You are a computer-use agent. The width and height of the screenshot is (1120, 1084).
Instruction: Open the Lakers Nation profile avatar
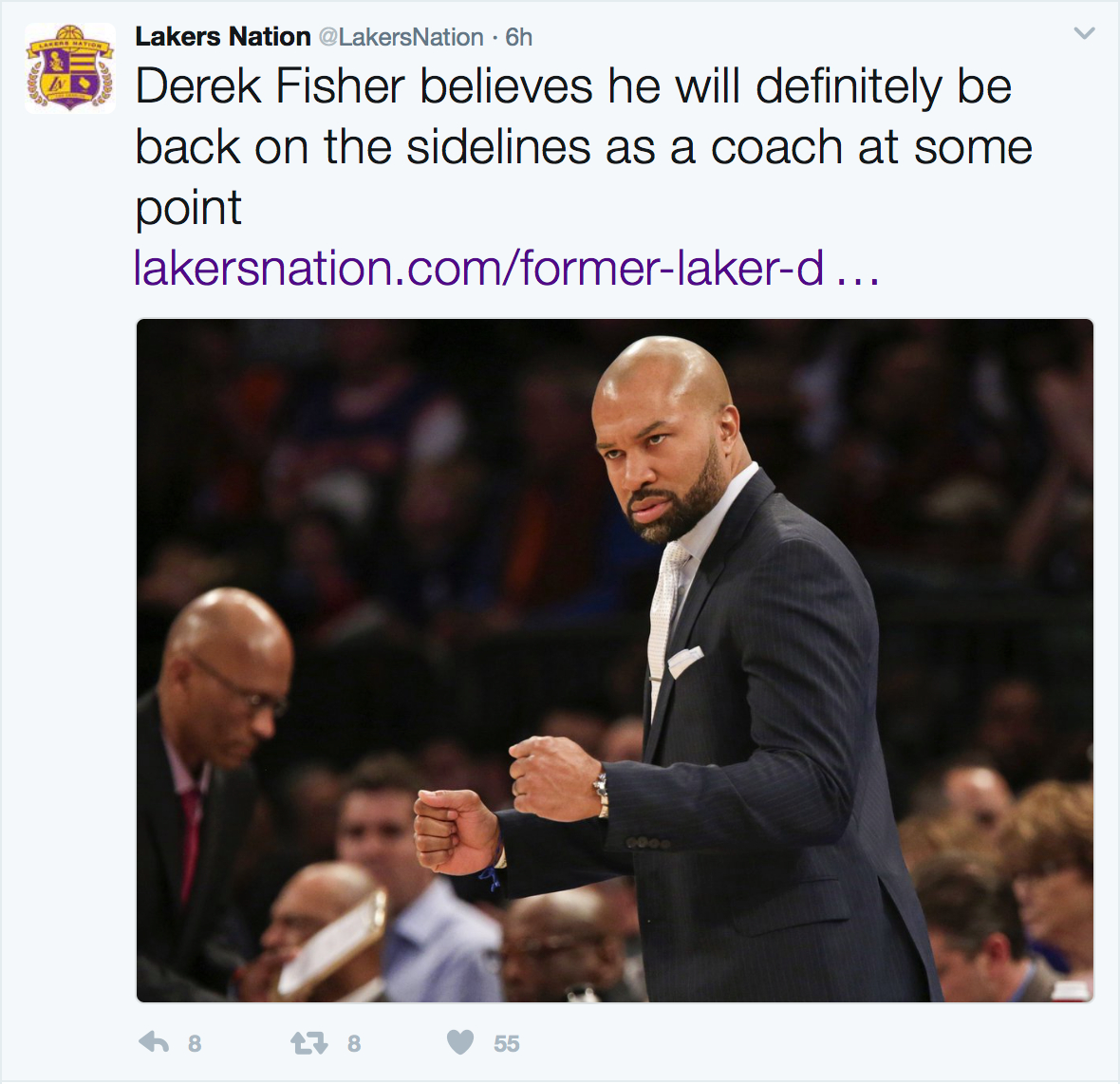coord(70,67)
